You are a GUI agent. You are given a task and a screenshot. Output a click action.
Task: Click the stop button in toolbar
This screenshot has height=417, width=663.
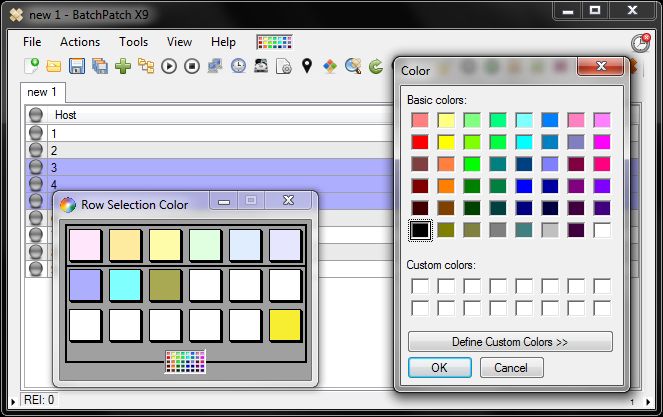point(192,66)
